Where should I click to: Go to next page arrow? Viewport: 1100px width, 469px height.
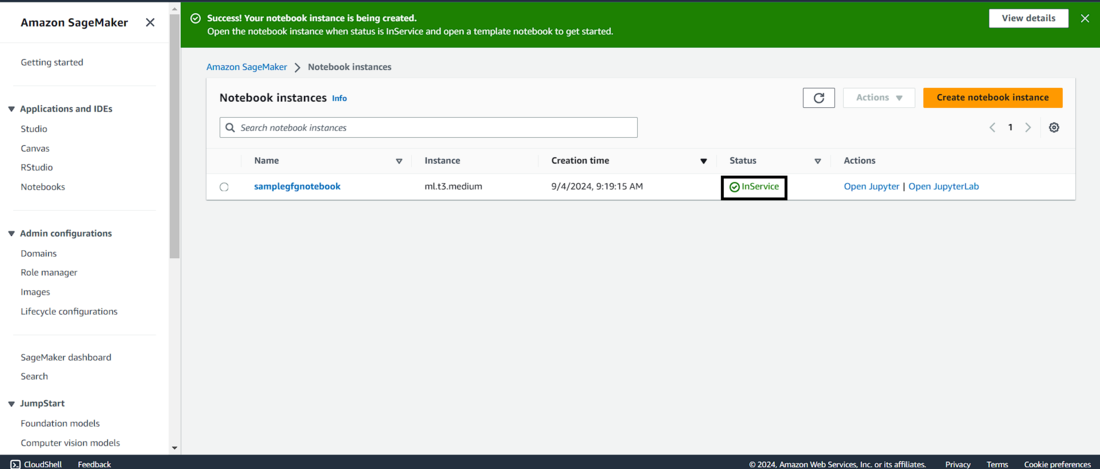tap(1028, 128)
